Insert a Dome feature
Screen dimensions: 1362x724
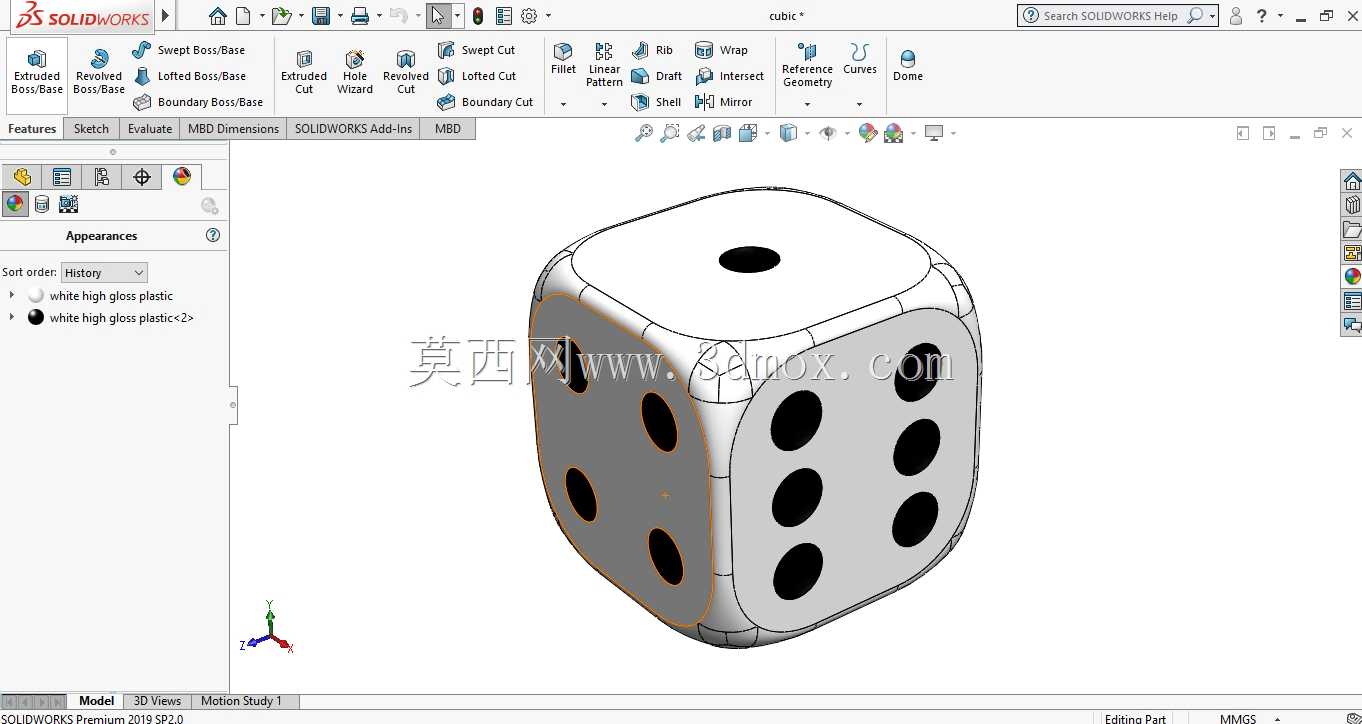click(x=908, y=65)
